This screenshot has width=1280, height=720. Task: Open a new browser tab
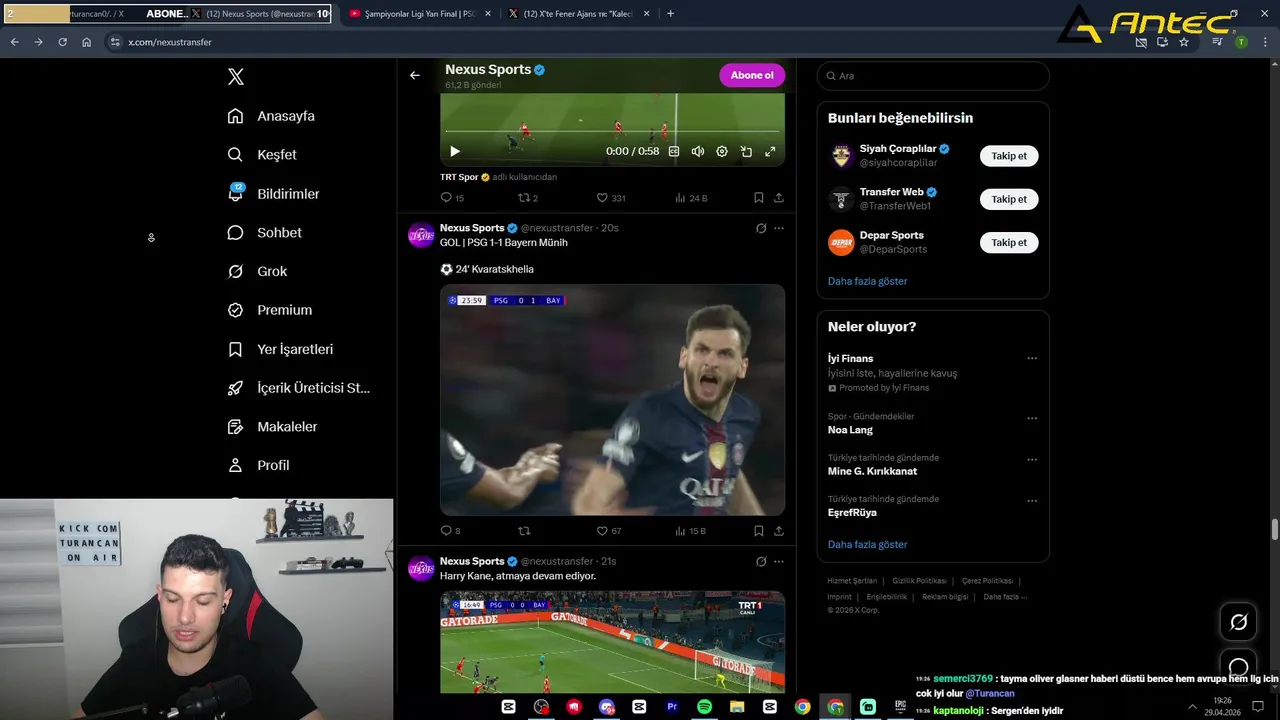tap(670, 14)
